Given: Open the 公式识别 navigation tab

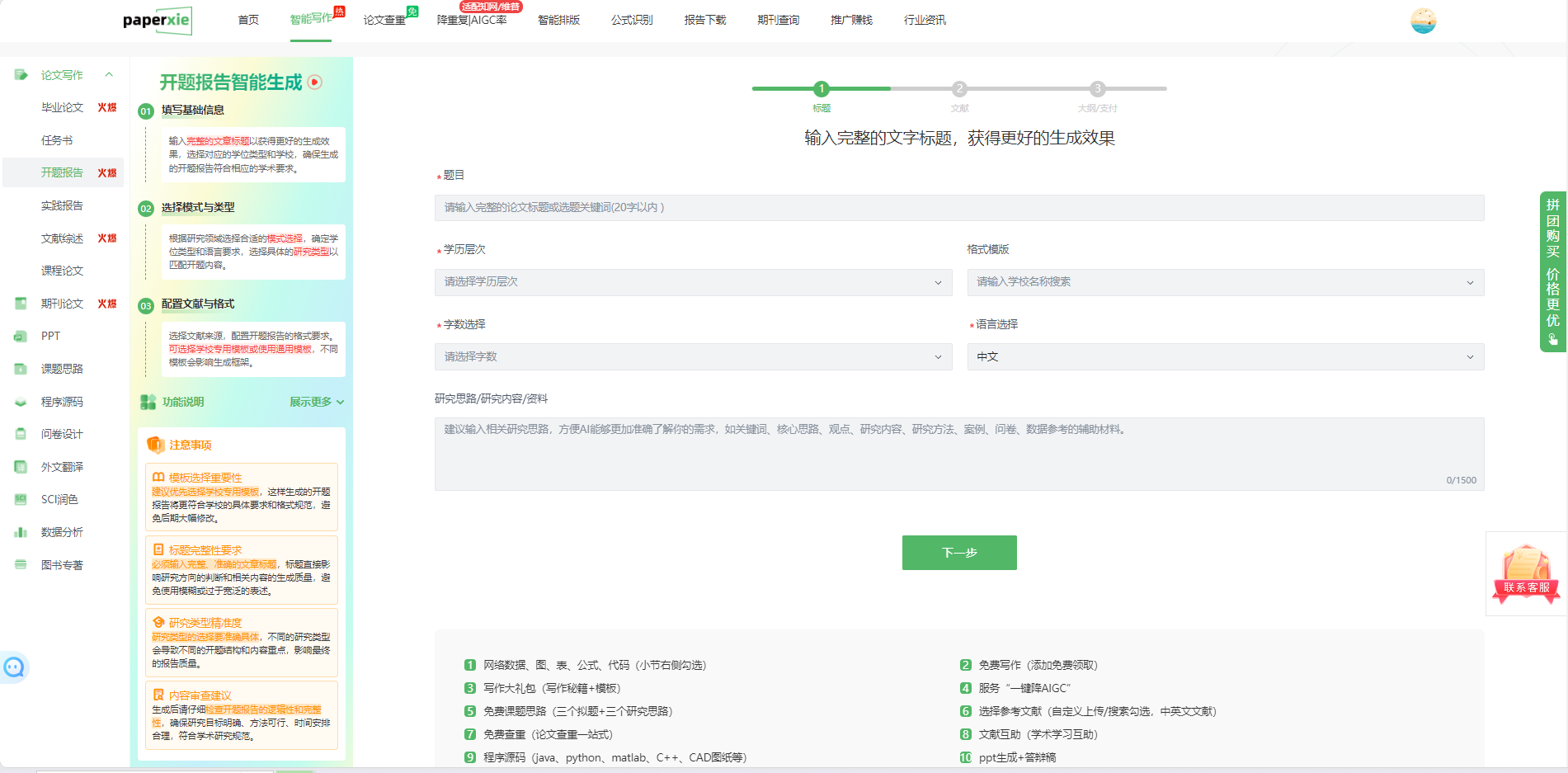Looking at the screenshot, I should click(632, 20).
